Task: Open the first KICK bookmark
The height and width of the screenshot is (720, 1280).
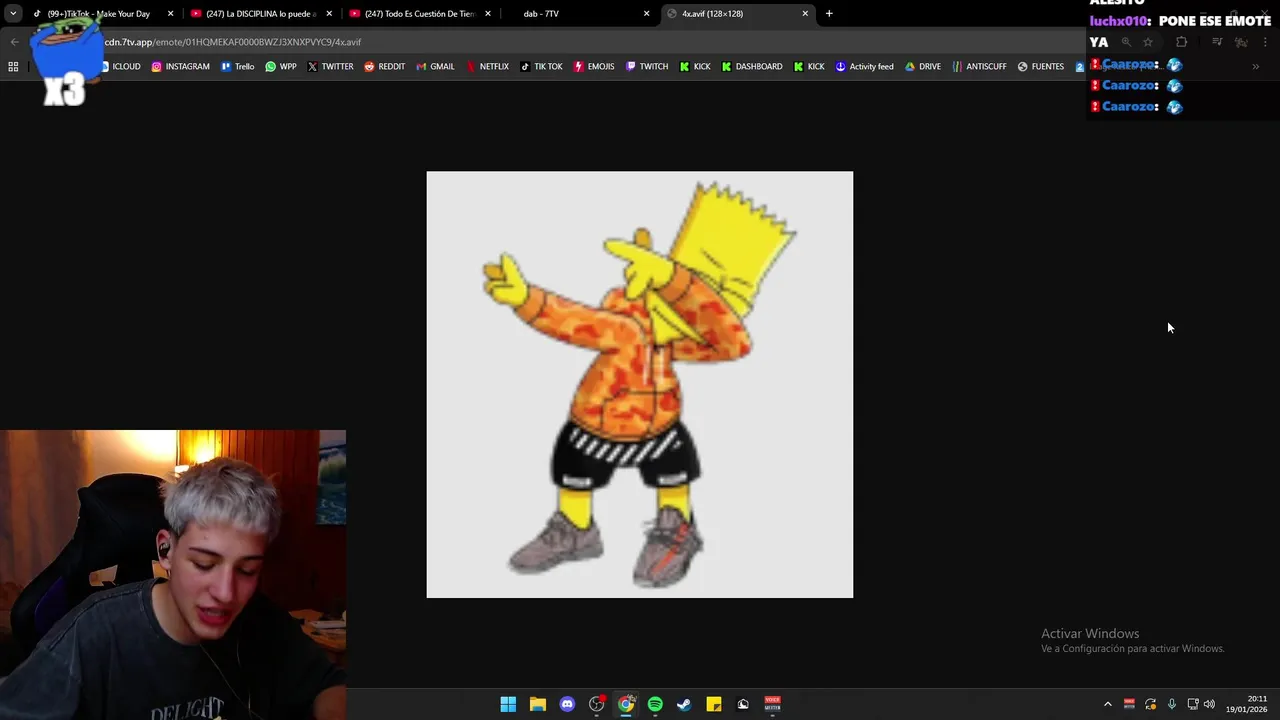Action: coord(695,67)
